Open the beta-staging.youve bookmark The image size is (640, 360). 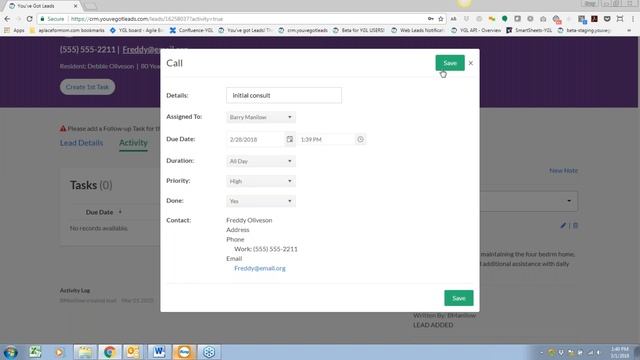tap(584, 30)
